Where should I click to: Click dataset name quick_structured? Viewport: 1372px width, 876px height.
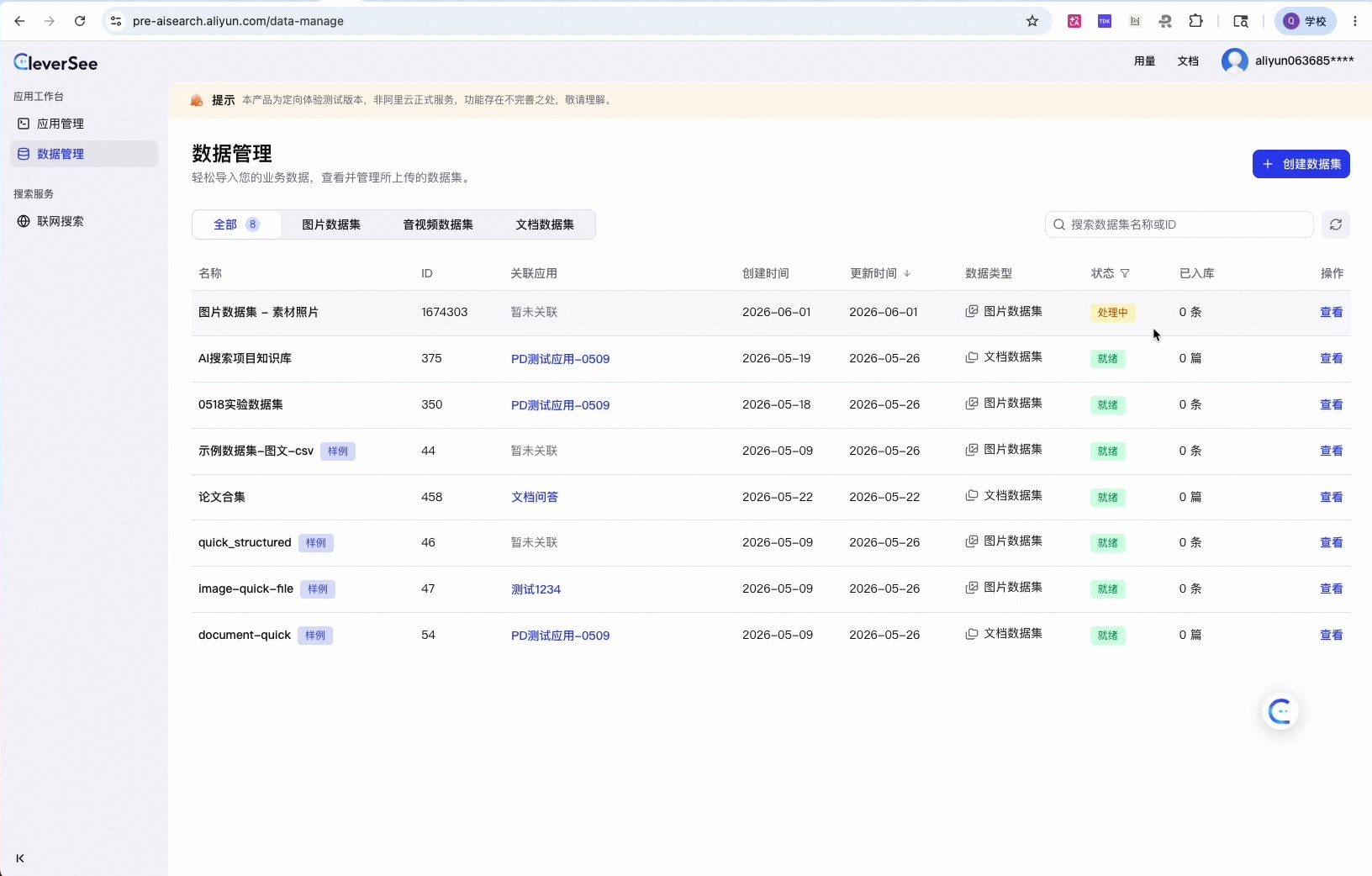click(245, 542)
